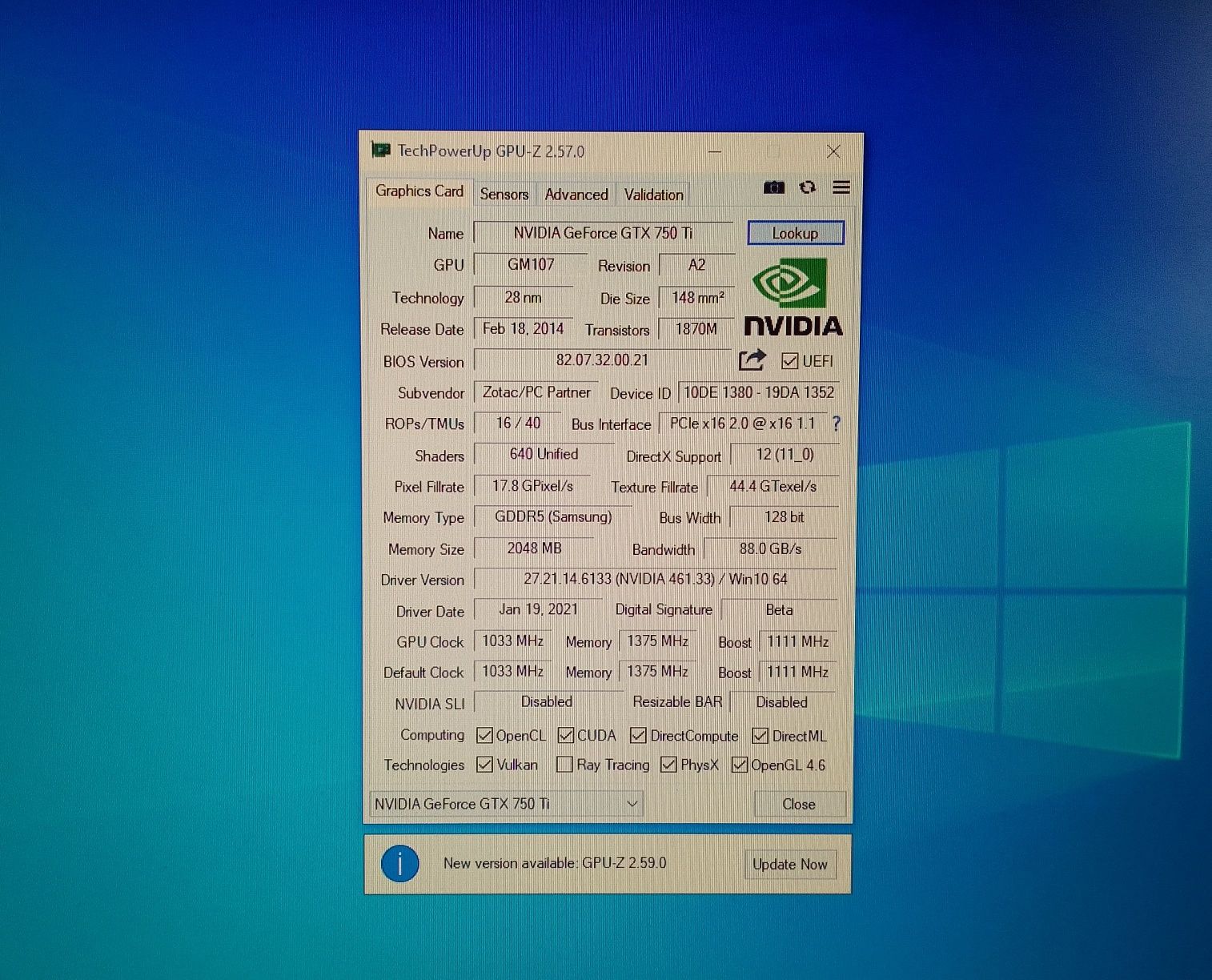The height and width of the screenshot is (980, 1212).
Task: Click the Memory Type value GDDR5 (Samsung)
Action: click(552, 517)
